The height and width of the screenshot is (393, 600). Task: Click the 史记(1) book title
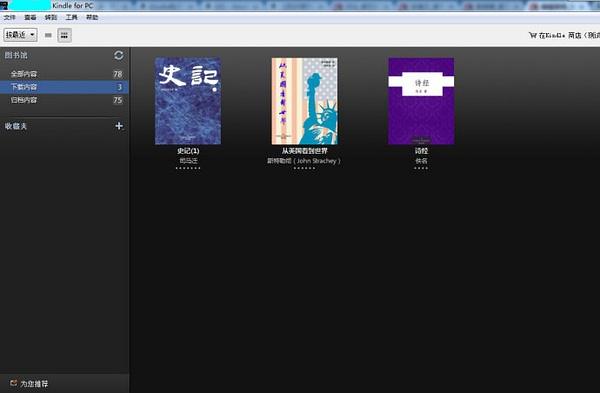188,151
